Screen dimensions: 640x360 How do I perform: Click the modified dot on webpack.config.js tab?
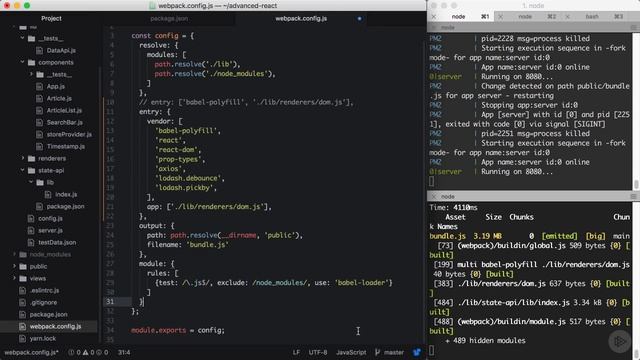359,18
